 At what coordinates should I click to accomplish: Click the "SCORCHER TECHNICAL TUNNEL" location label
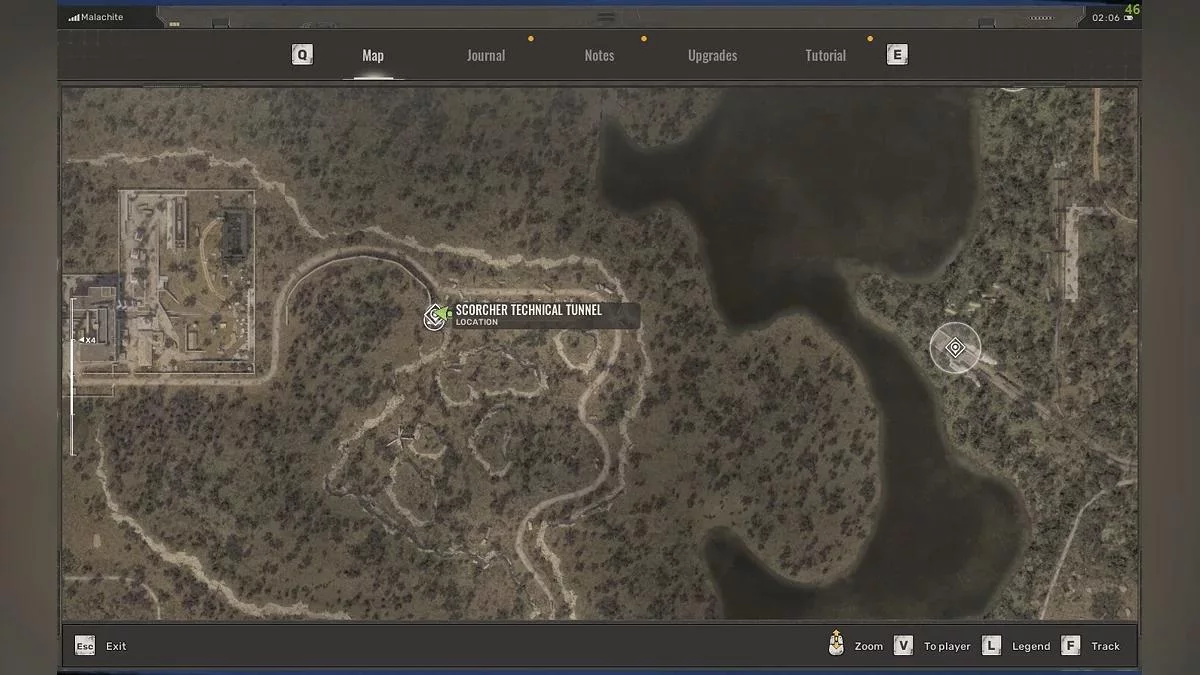click(x=529, y=310)
